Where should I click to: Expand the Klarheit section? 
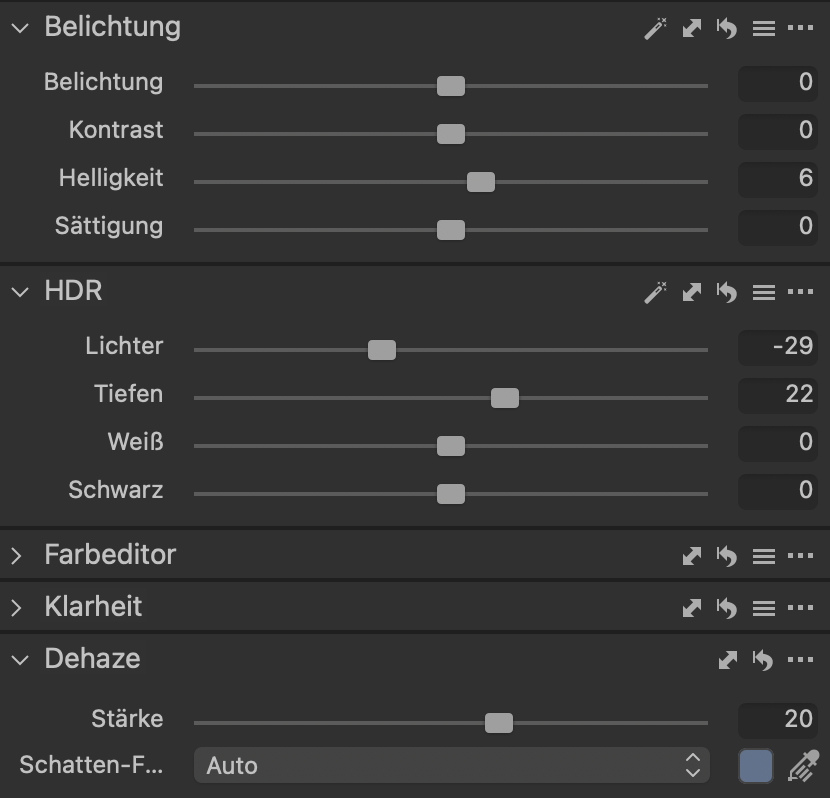(17, 608)
